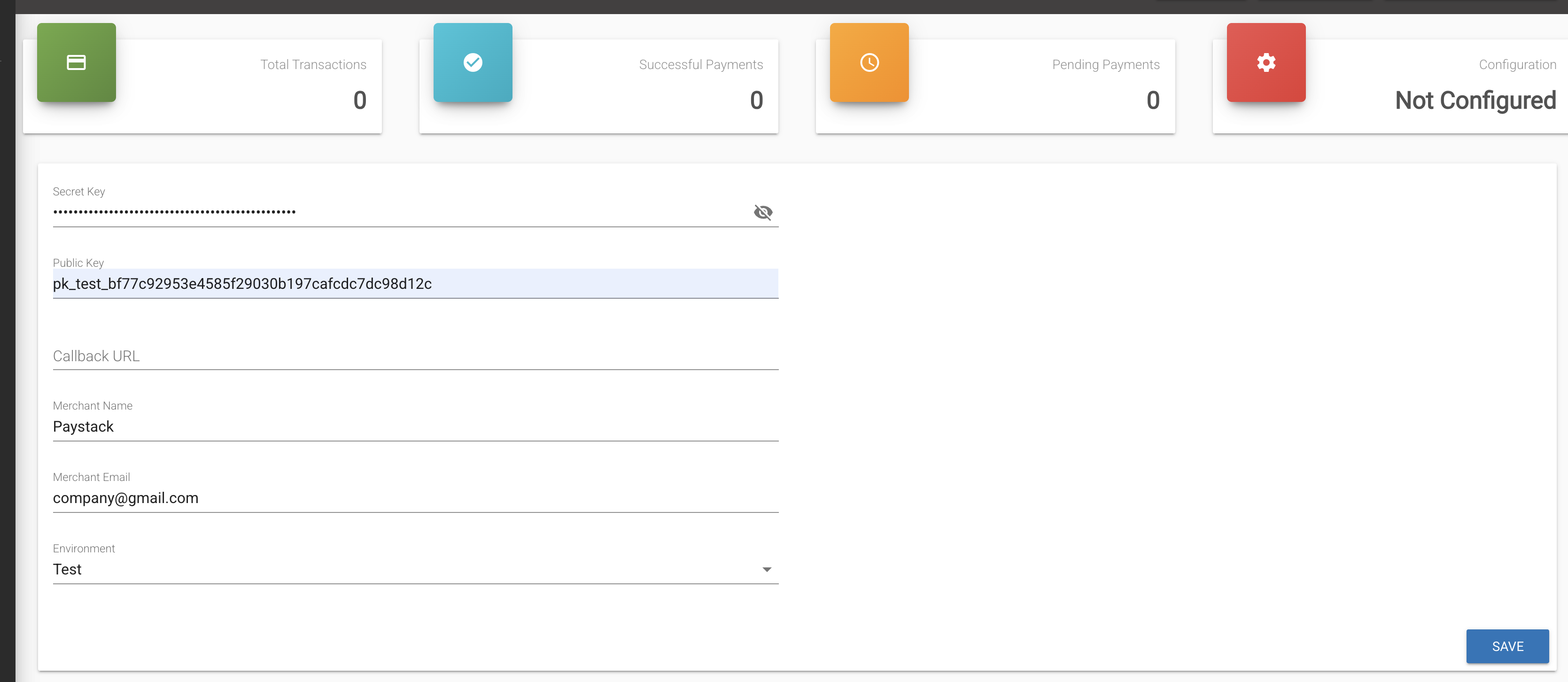This screenshot has width=1568, height=682.
Task: Click the orange Pending Payments clock icon
Action: 869,62
